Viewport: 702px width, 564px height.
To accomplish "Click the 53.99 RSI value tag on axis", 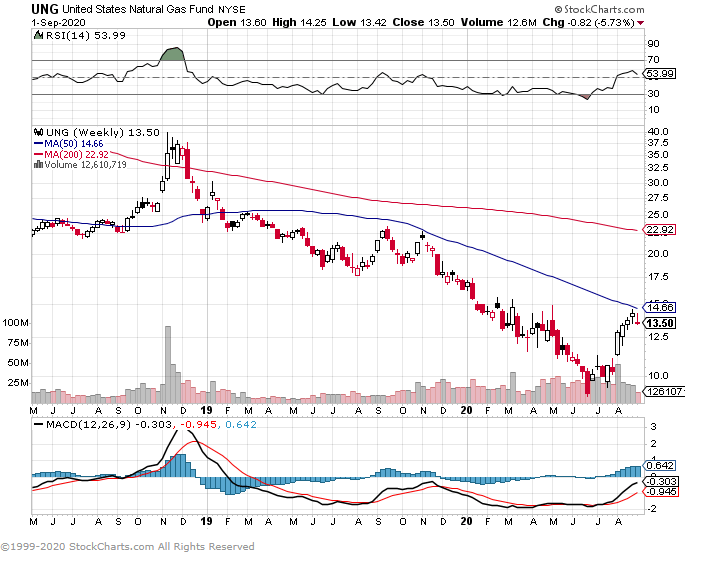I will 660,73.
